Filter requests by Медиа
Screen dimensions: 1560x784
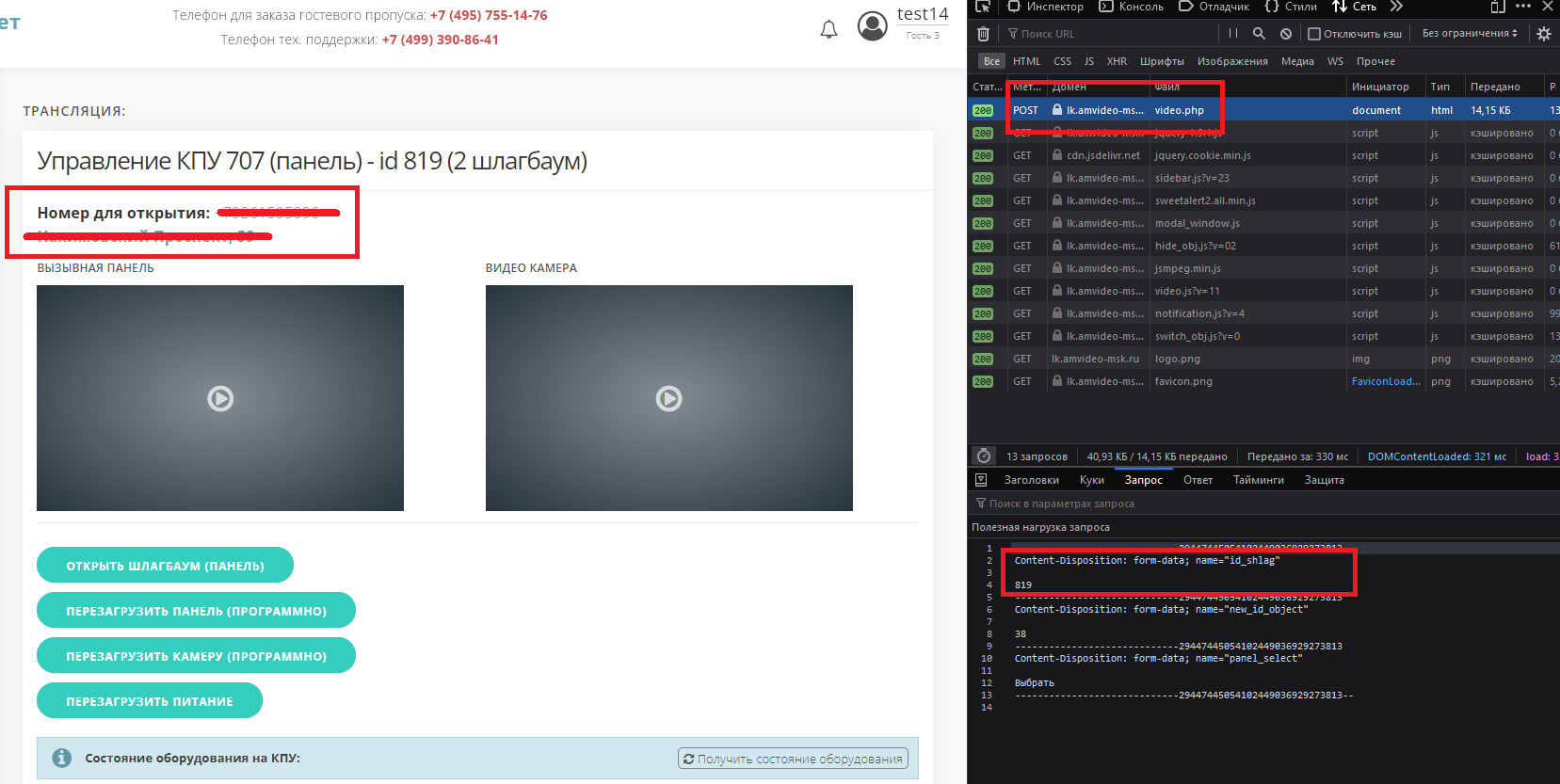pos(1297,61)
